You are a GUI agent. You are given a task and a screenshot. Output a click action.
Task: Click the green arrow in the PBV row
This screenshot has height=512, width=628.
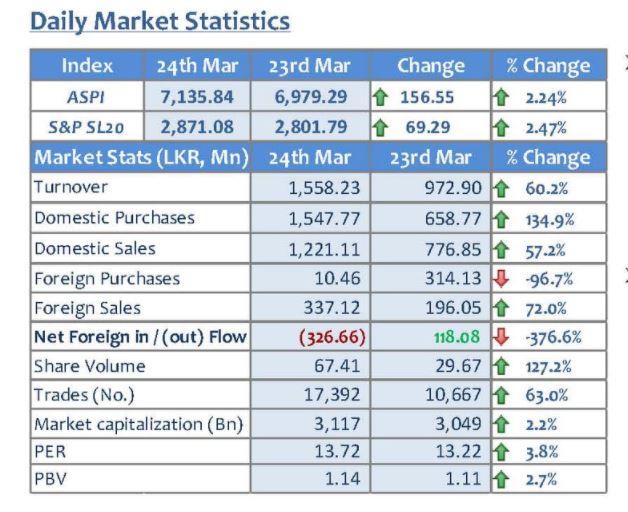pos(501,480)
